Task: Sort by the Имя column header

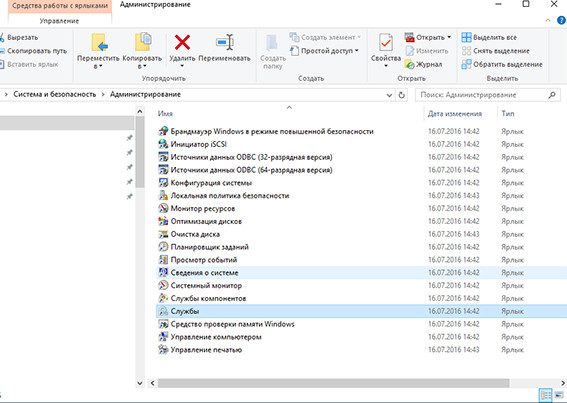Action: click(165, 114)
